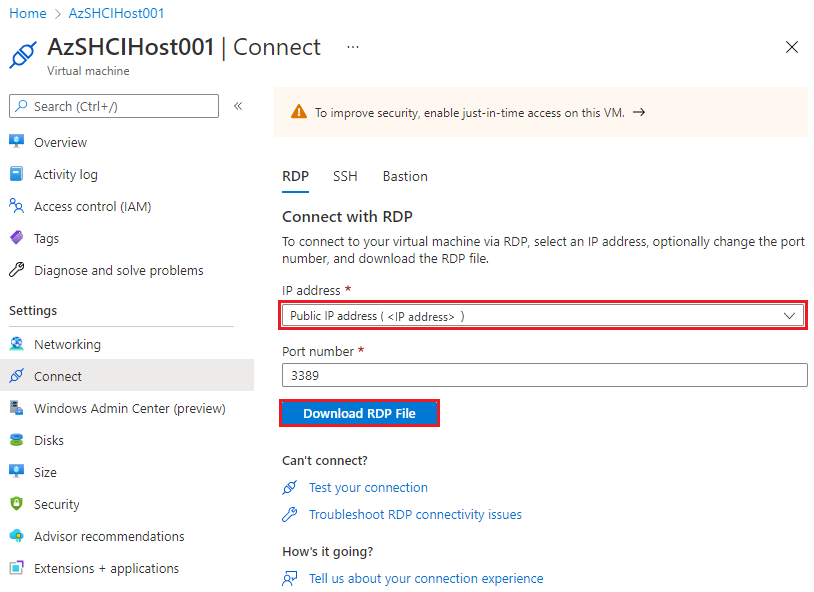Close the Connect blade with the X
The height and width of the screenshot is (592, 814).
tap(792, 47)
